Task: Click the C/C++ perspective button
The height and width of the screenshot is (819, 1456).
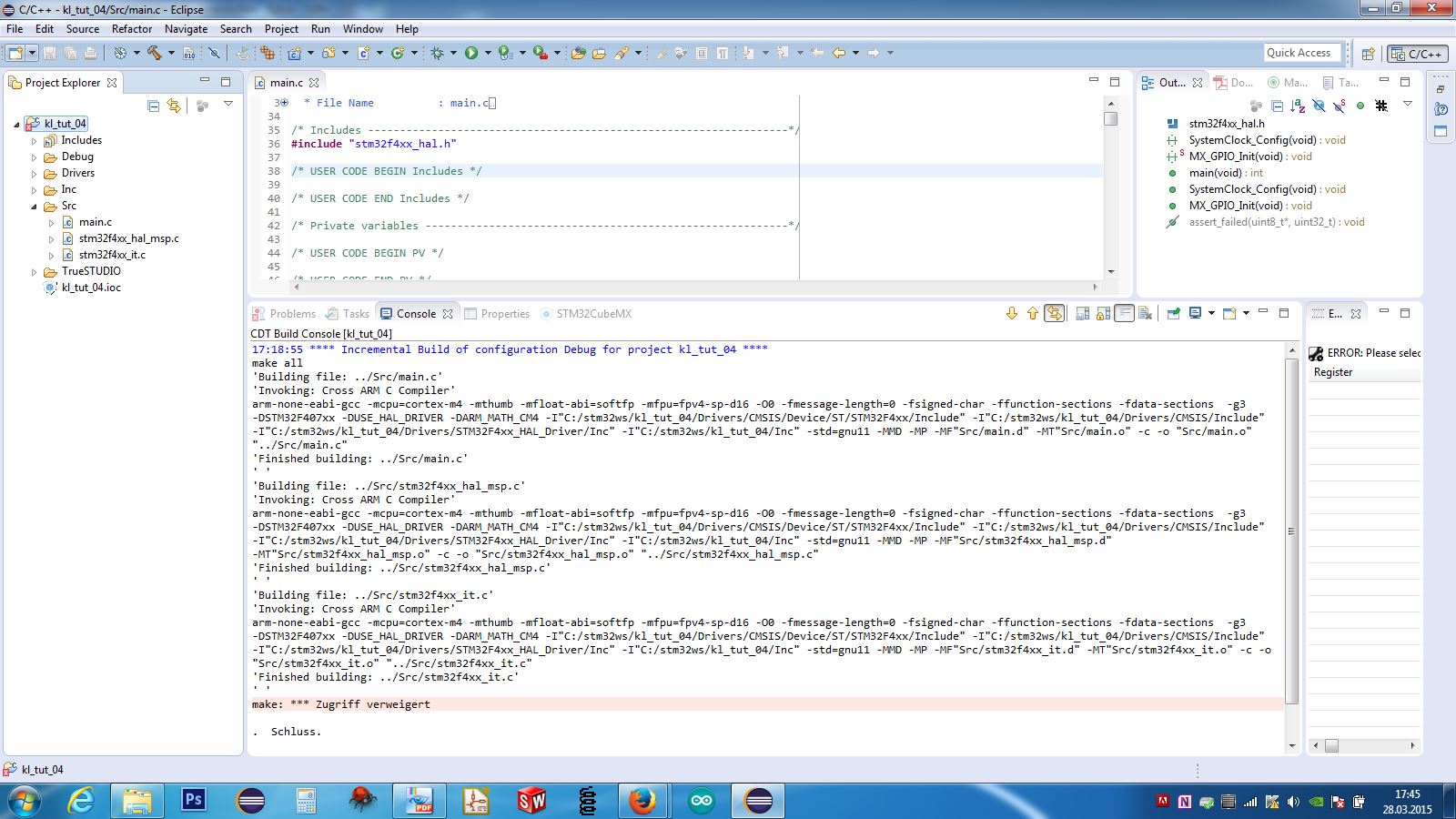Action: (1417, 54)
